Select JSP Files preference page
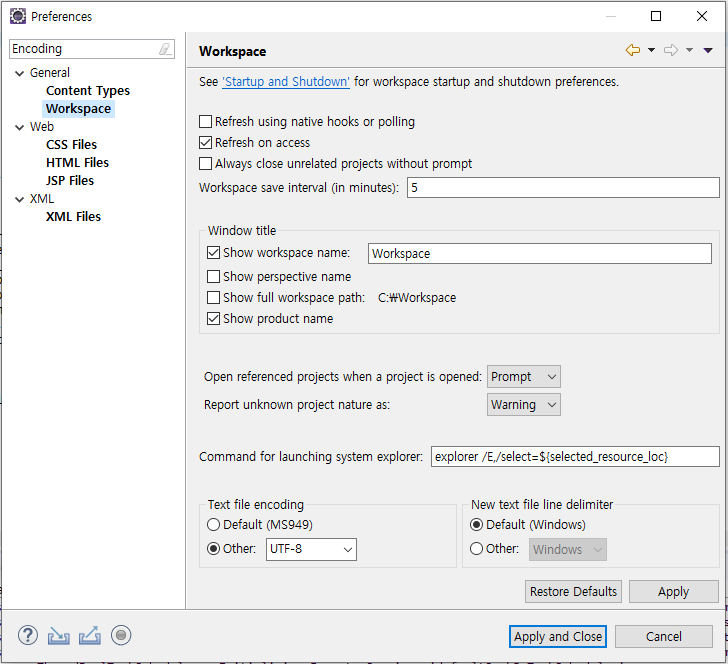Screen dimensions: 728x664 point(70,181)
